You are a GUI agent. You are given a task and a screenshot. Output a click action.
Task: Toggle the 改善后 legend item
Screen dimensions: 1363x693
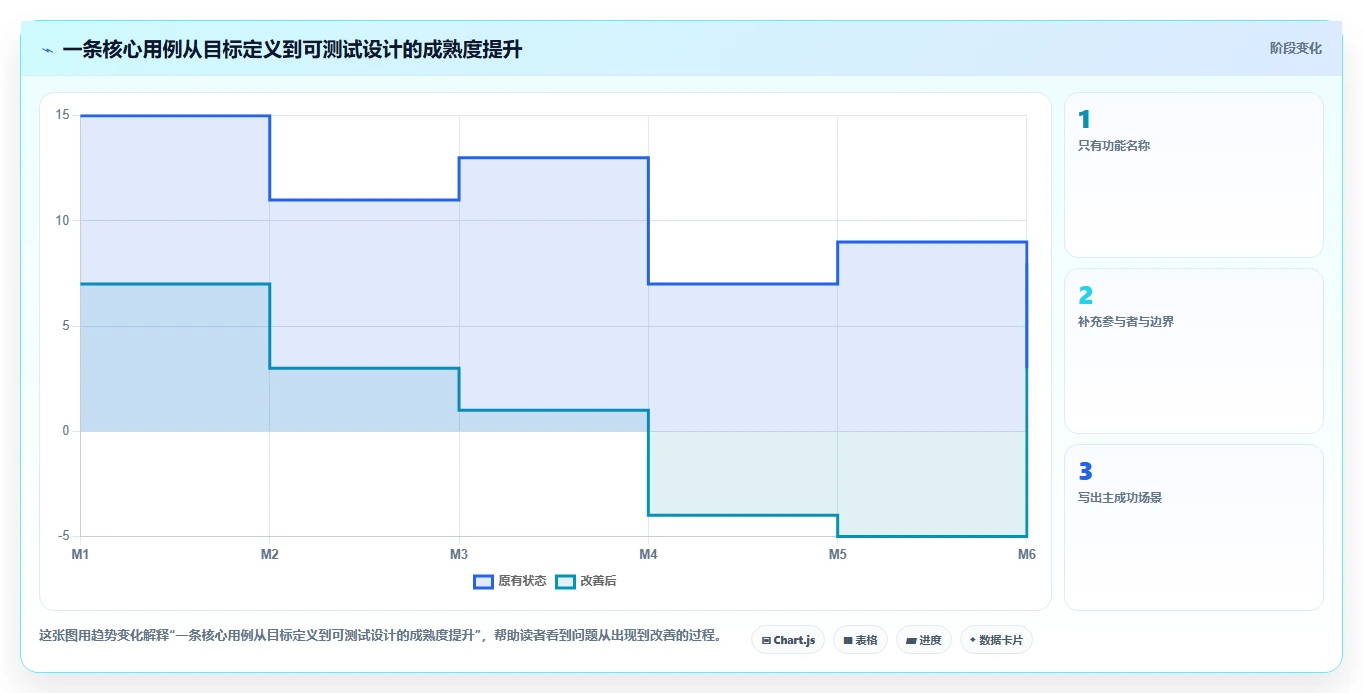pyautogui.click(x=587, y=581)
